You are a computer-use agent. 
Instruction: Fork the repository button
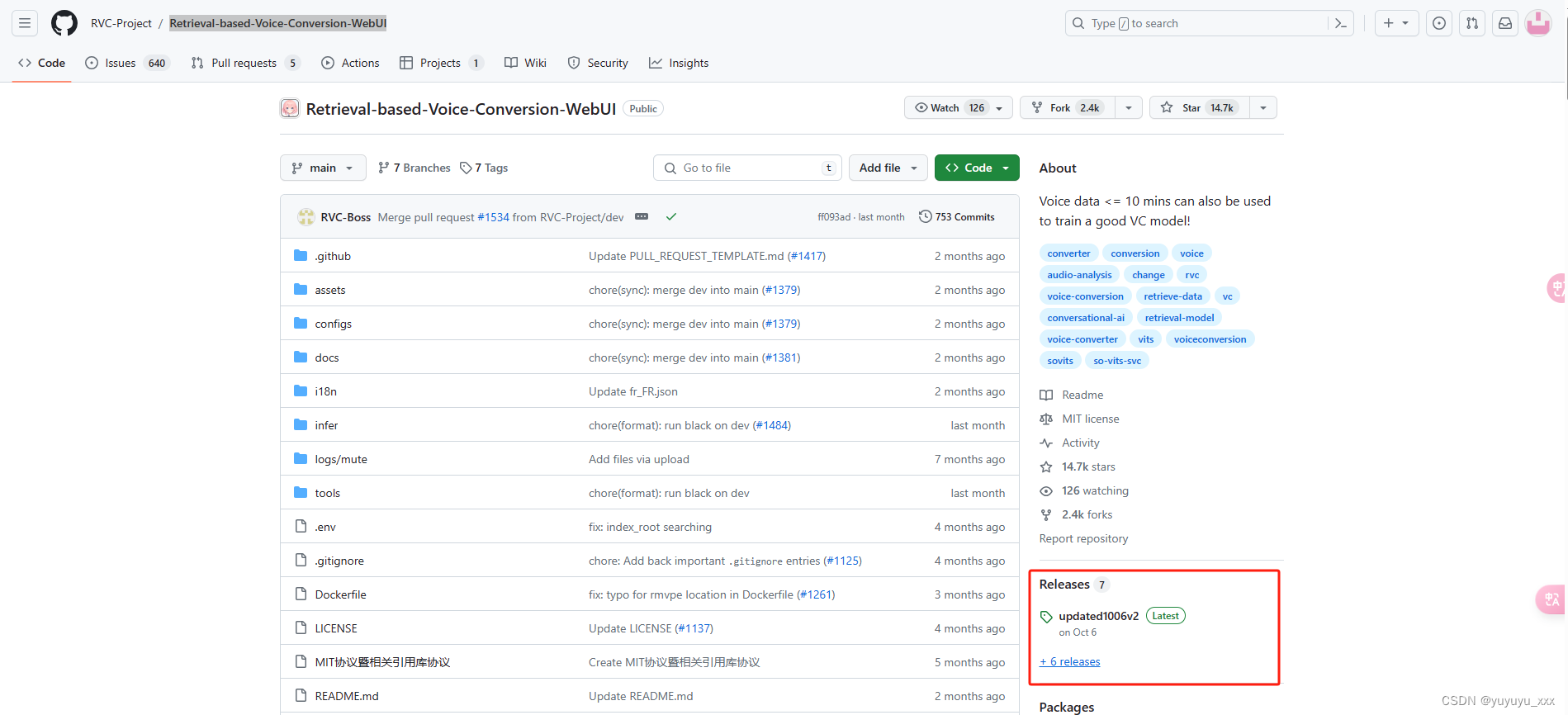[1067, 108]
